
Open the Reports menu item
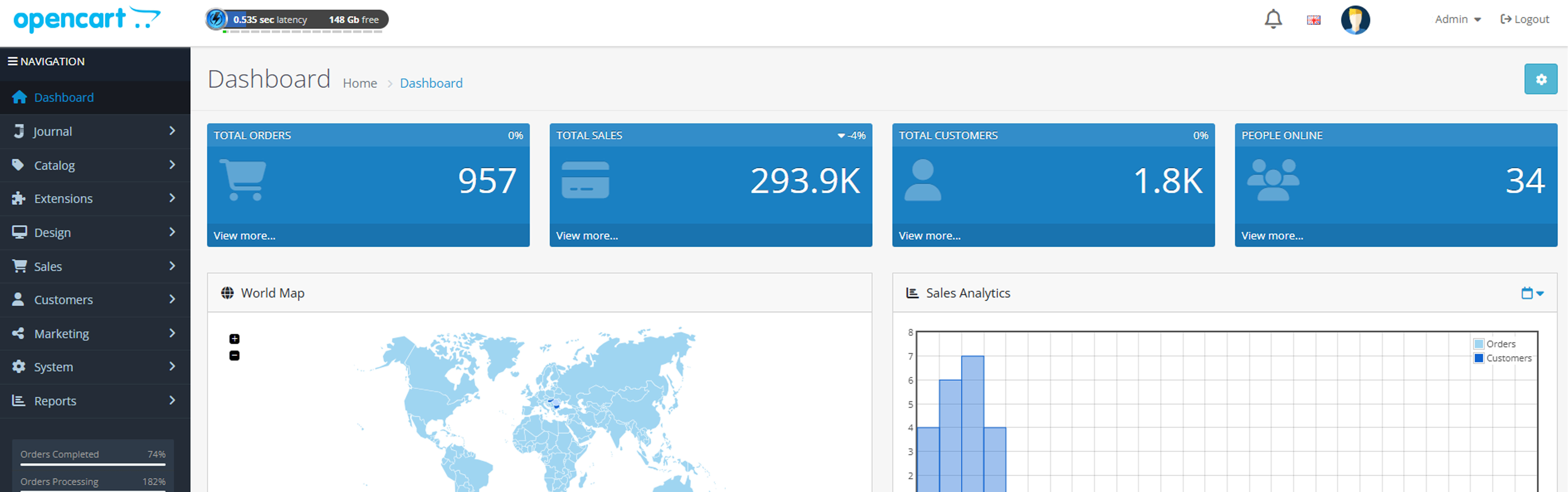click(95, 401)
